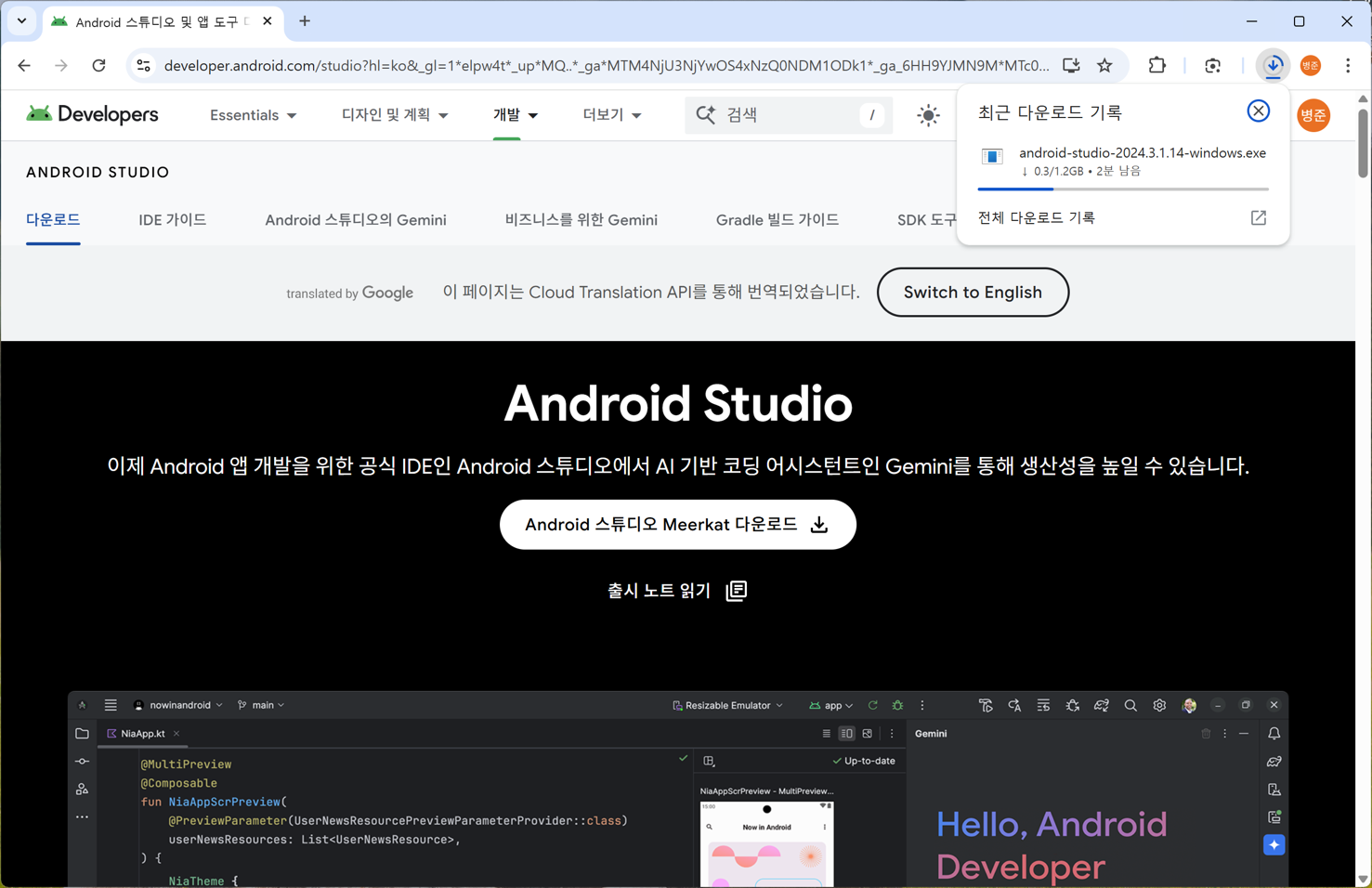Close the Android 스튜디오 browser tab
The width and height of the screenshot is (1372, 888).
(268, 21)
